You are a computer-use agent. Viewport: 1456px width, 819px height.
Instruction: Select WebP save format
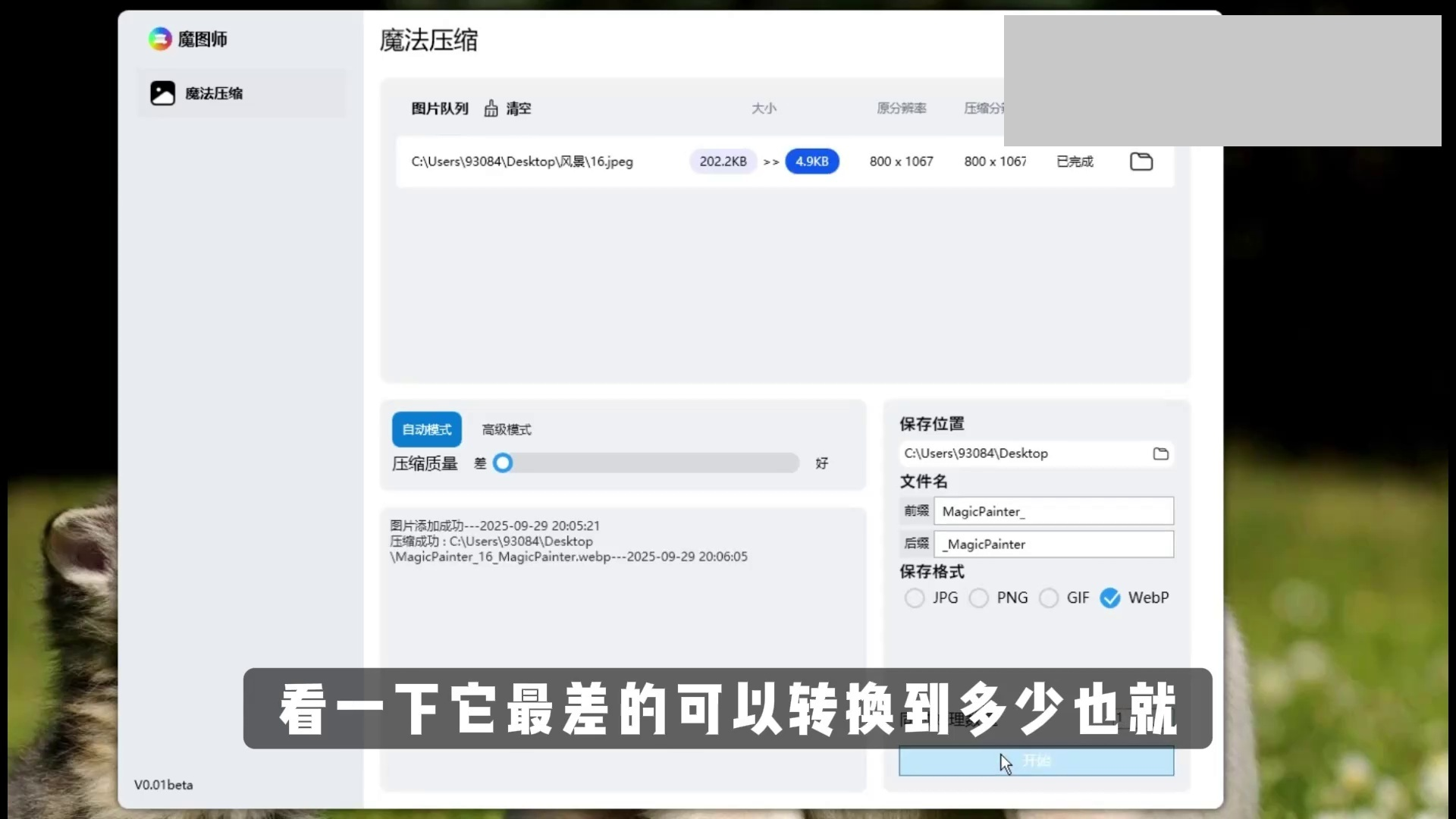click(1110, 598)
